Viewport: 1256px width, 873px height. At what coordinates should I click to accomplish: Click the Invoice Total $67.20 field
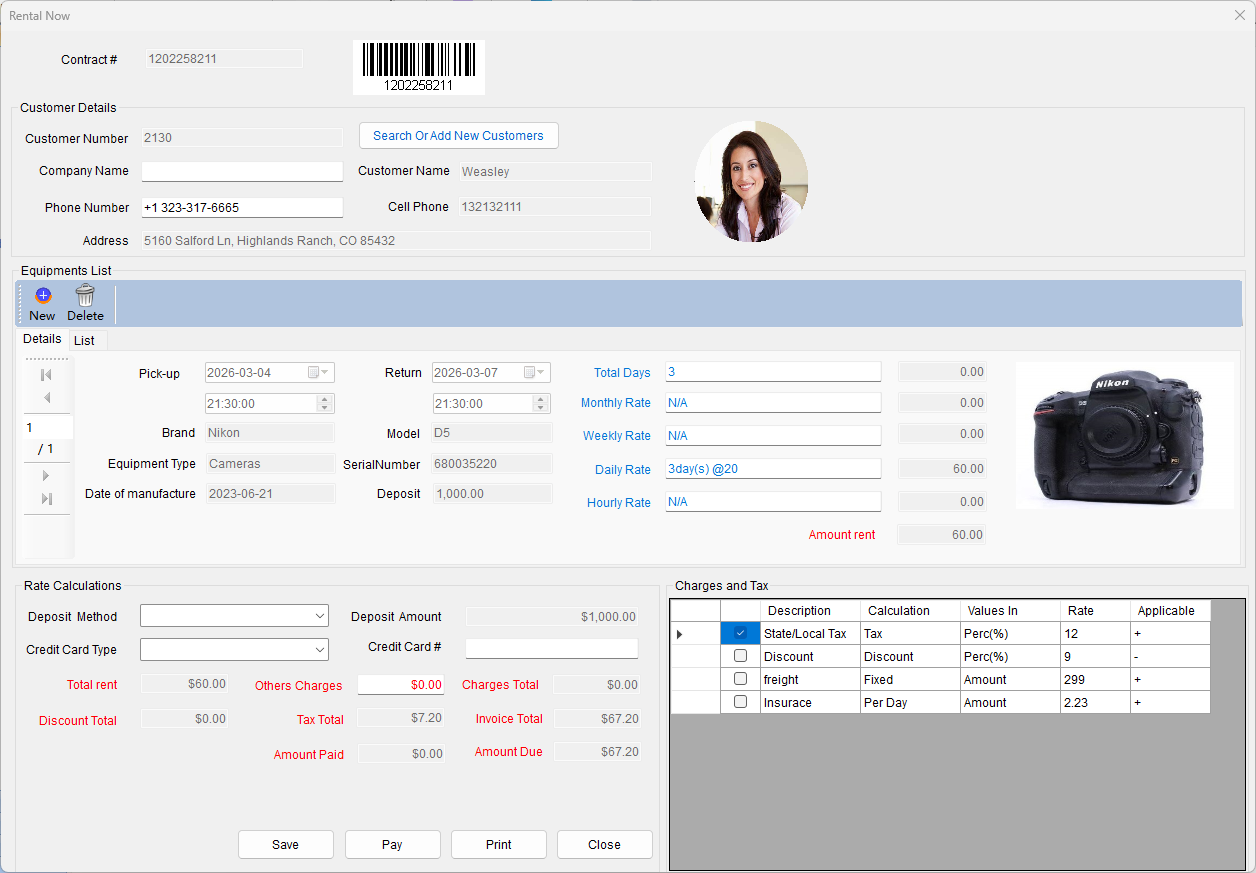click(597, 719)
